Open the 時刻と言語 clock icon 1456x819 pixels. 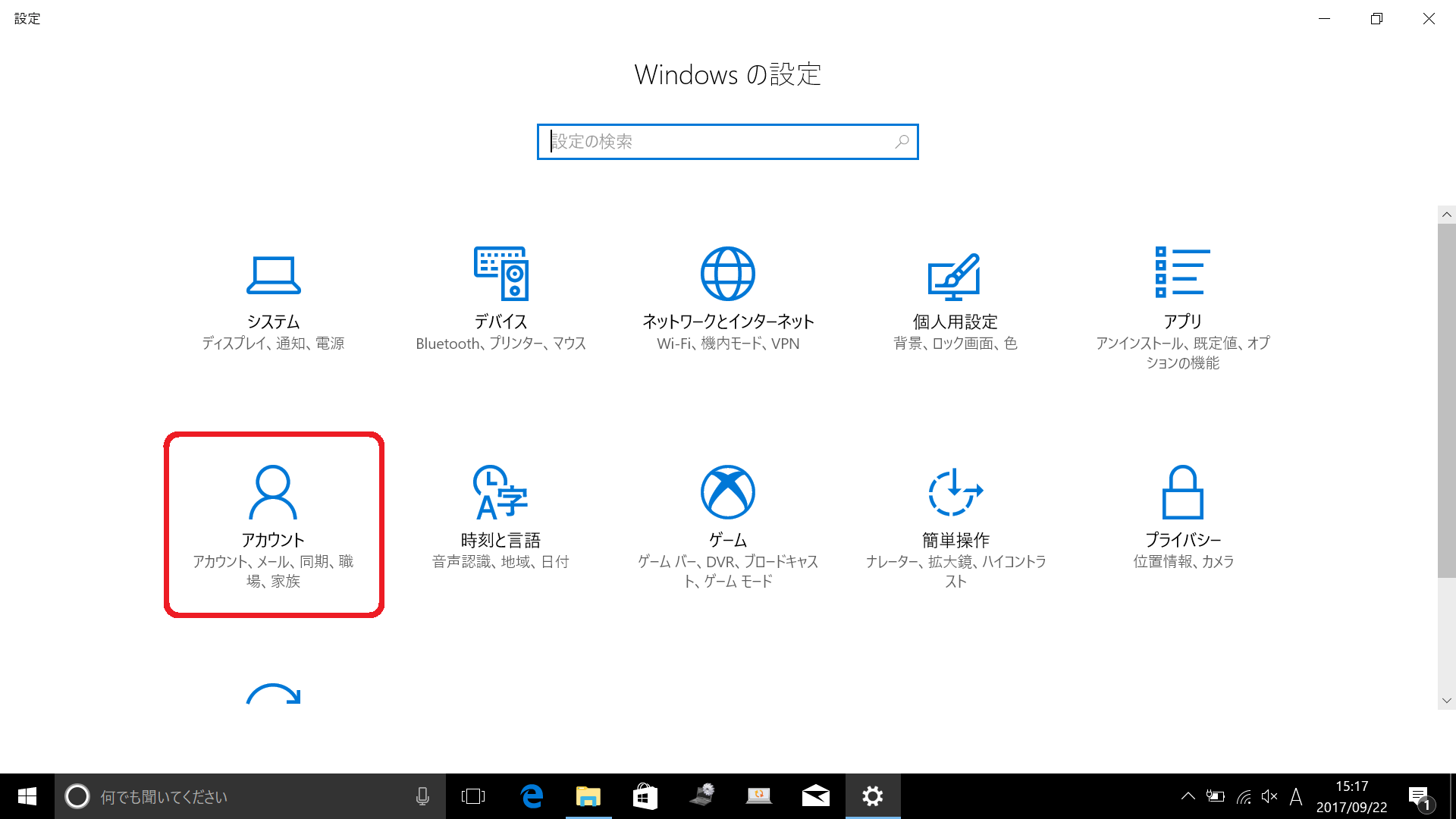coord(500,492)
